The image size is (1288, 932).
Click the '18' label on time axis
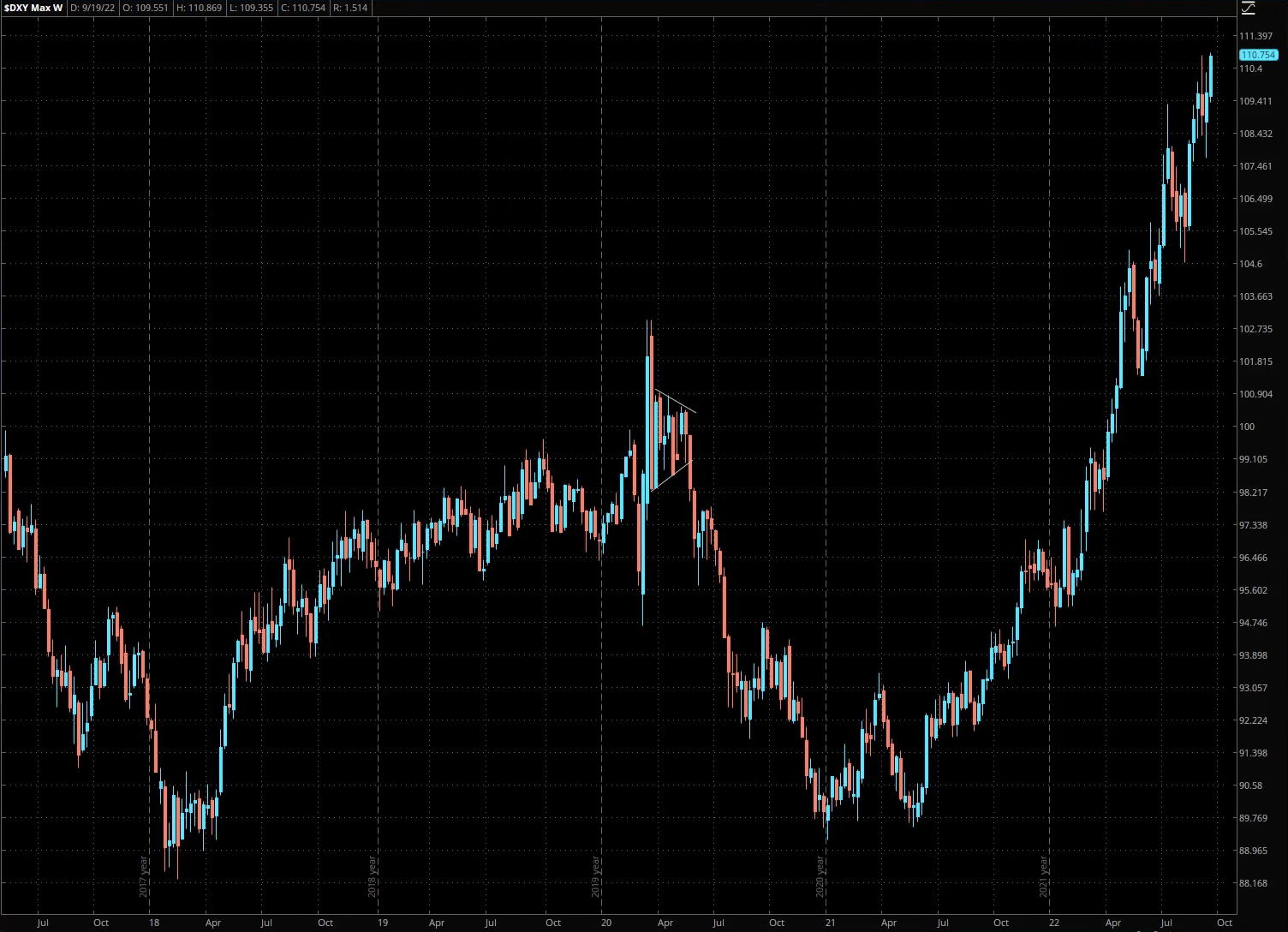pos(154,923)
